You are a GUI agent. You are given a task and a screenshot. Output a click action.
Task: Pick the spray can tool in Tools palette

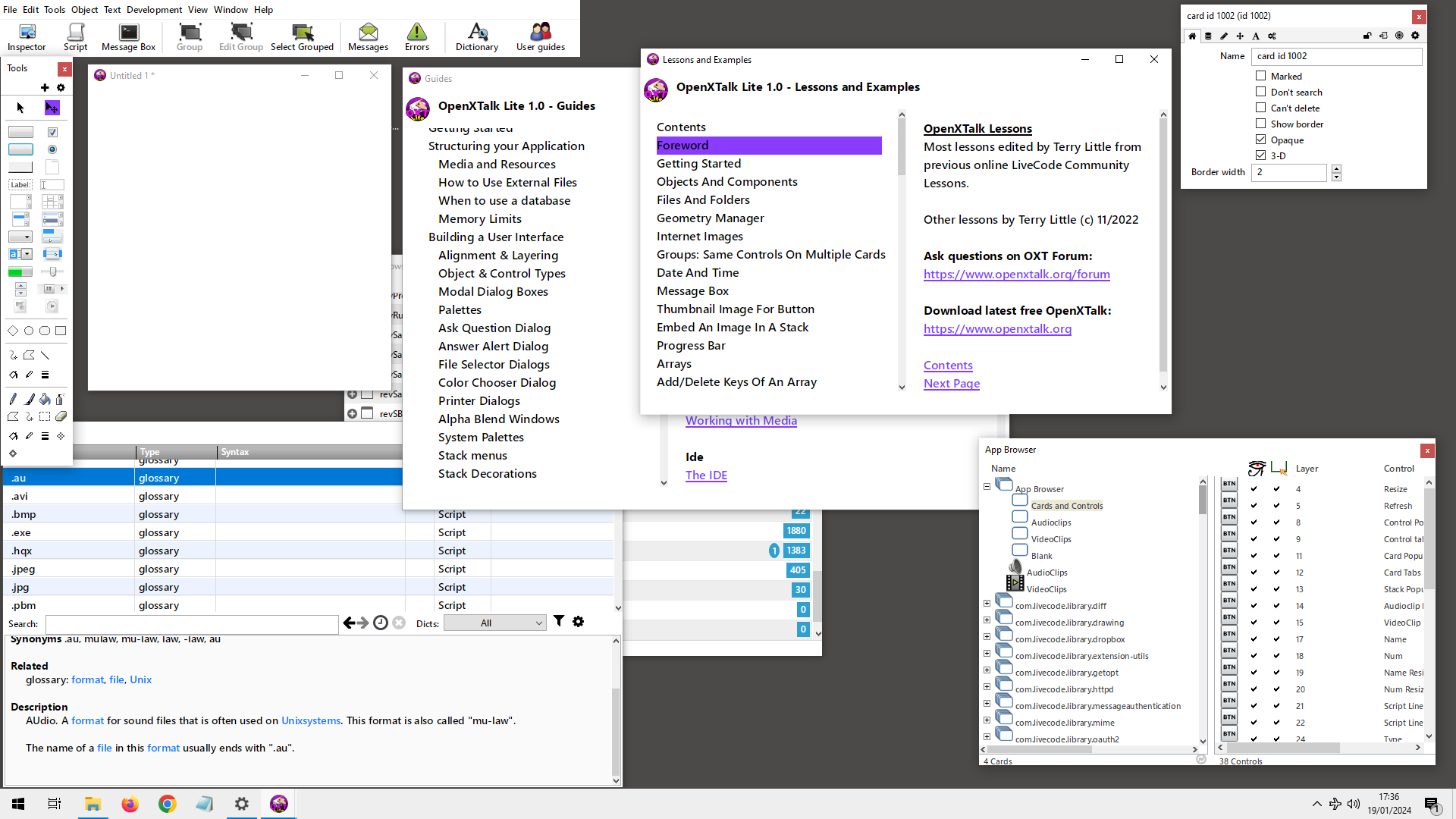pos(60,399)
